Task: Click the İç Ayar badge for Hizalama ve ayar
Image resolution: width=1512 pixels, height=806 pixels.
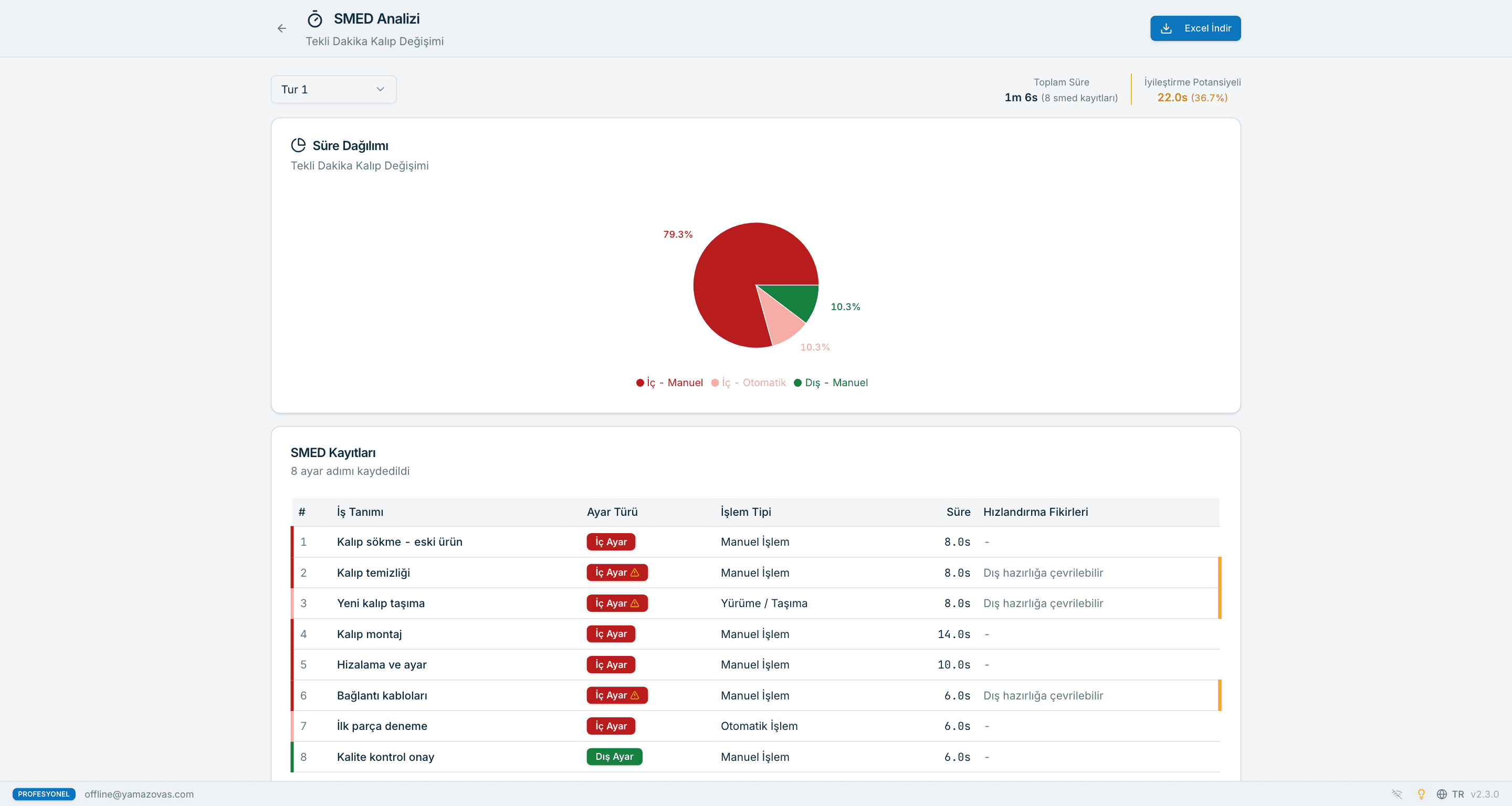Action: (x=611, y=665)
